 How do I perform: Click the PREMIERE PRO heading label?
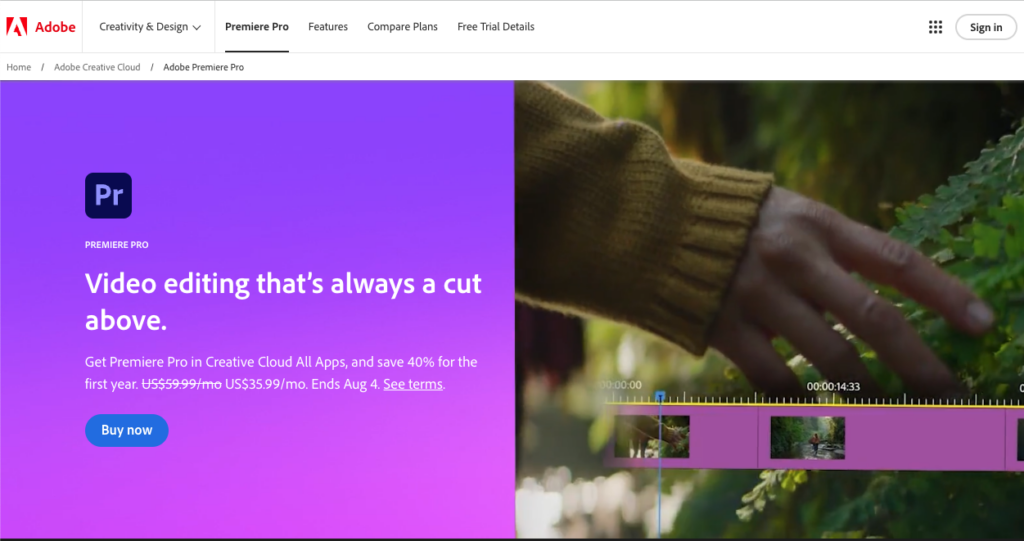tap(117, 245)
